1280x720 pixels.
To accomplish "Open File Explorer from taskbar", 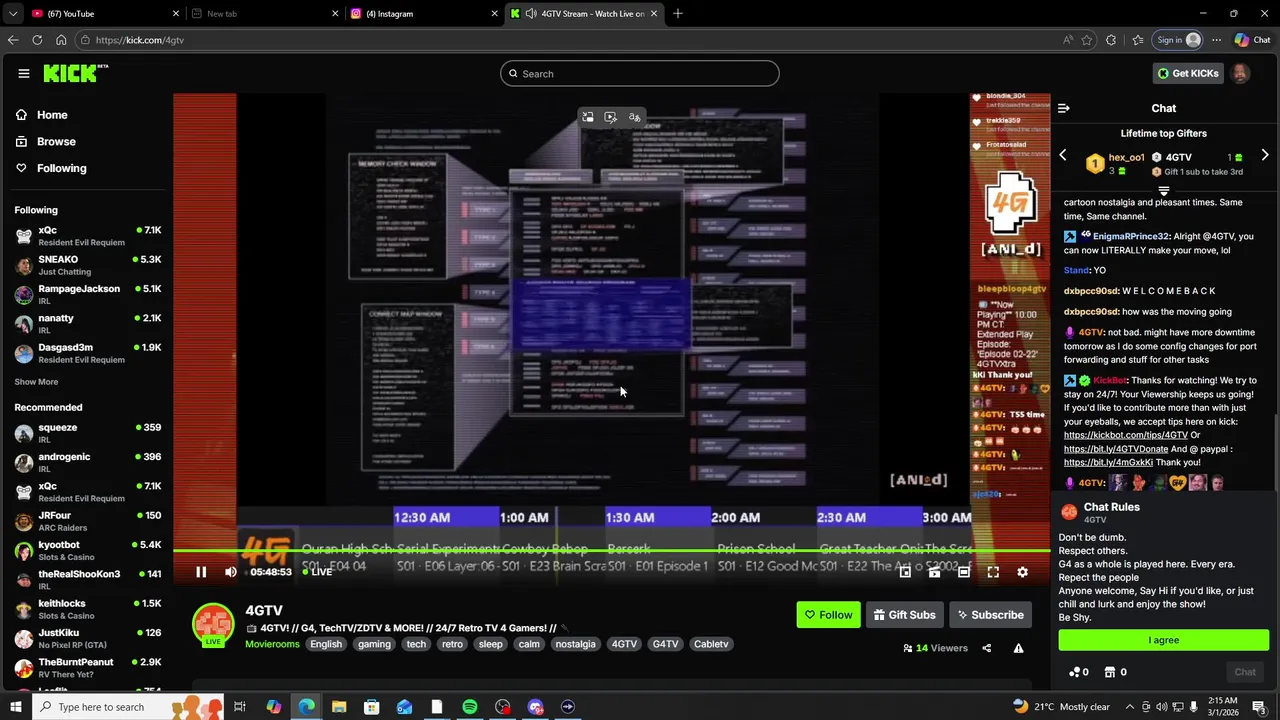I will coord(339,707).
